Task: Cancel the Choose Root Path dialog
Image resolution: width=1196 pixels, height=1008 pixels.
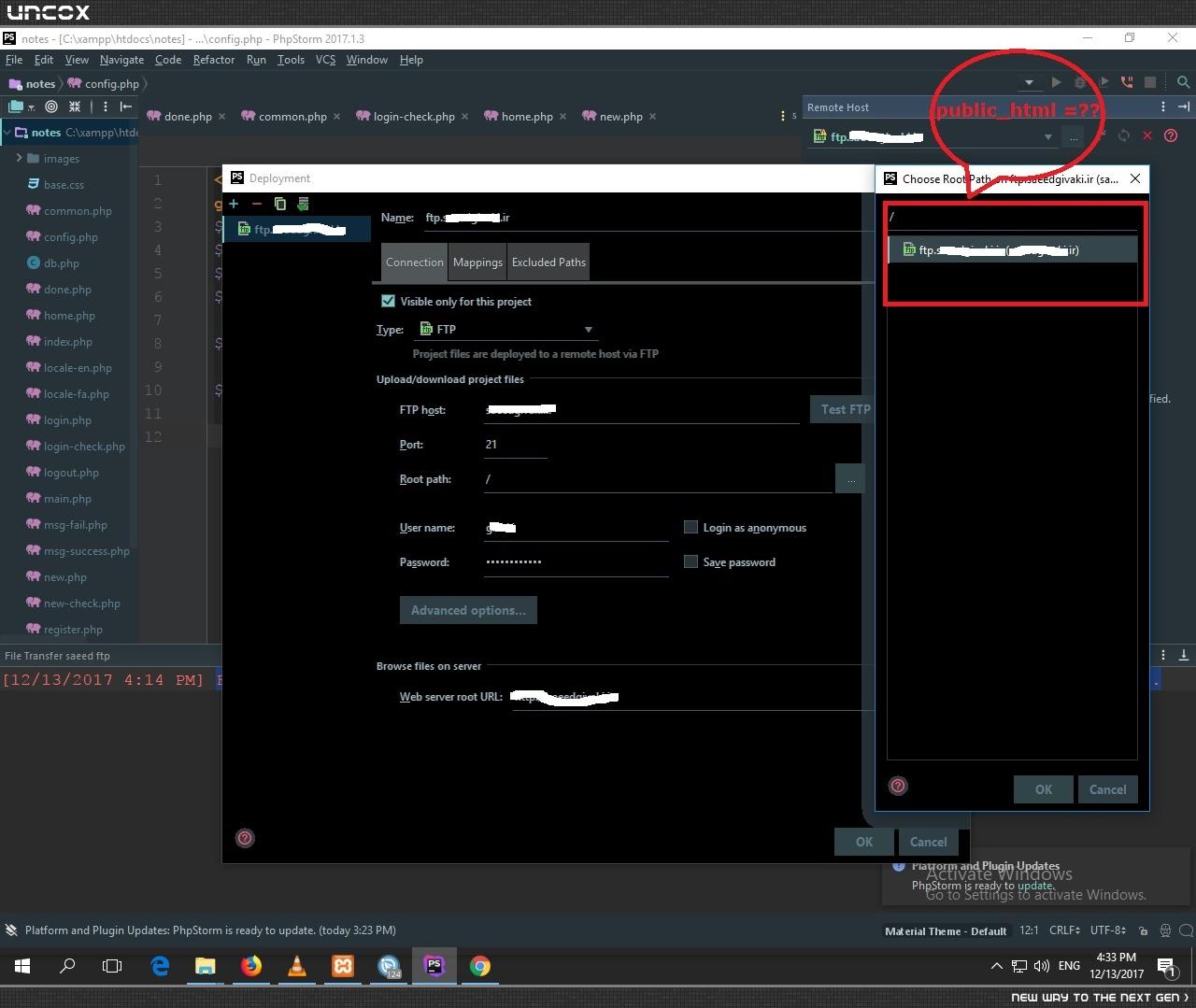Action: click(x=1108, y=789)
